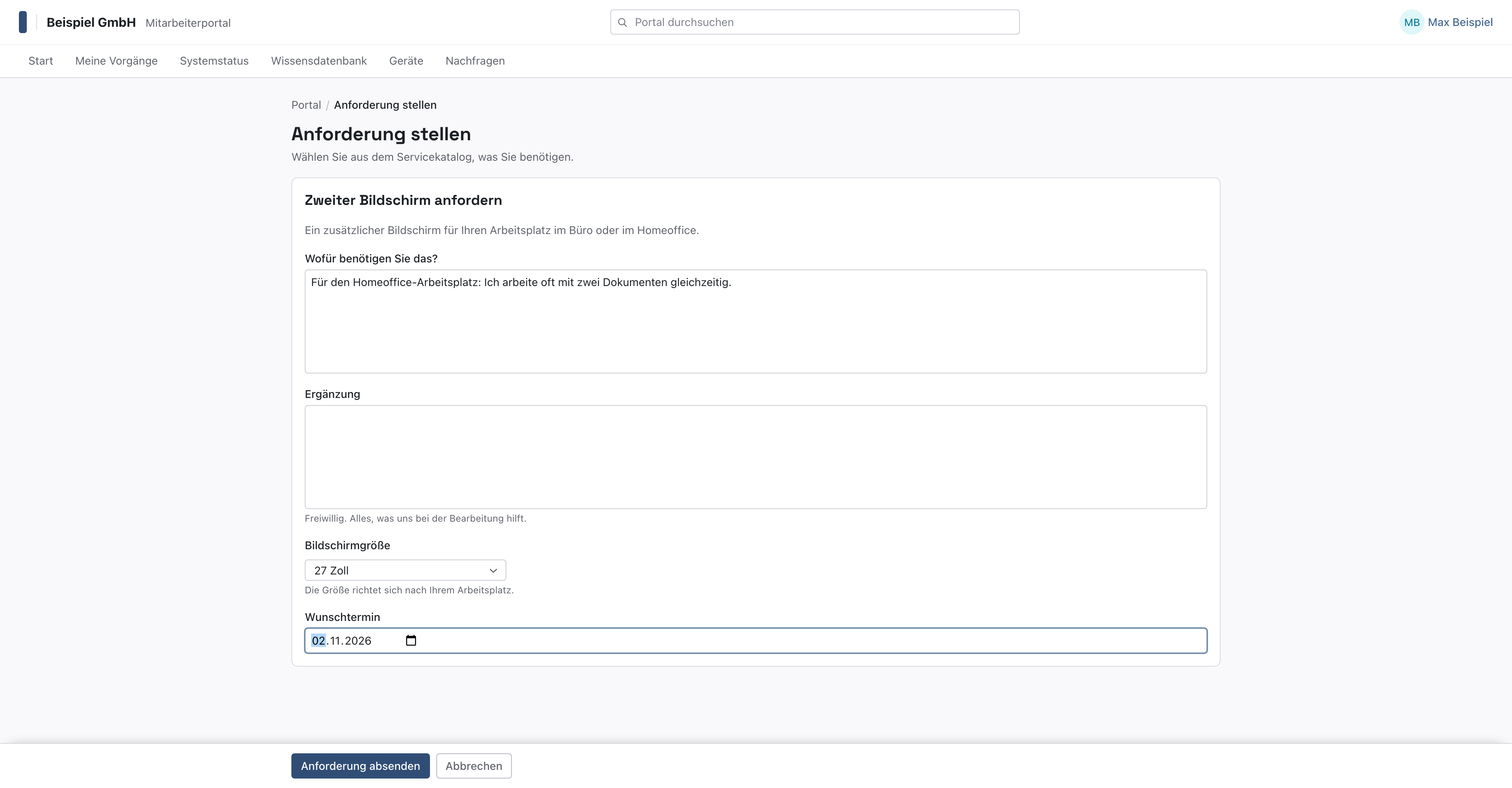
Task: Click the 'Wofür benötigen Sie das?' label
Action: click(x=371, y=258)
